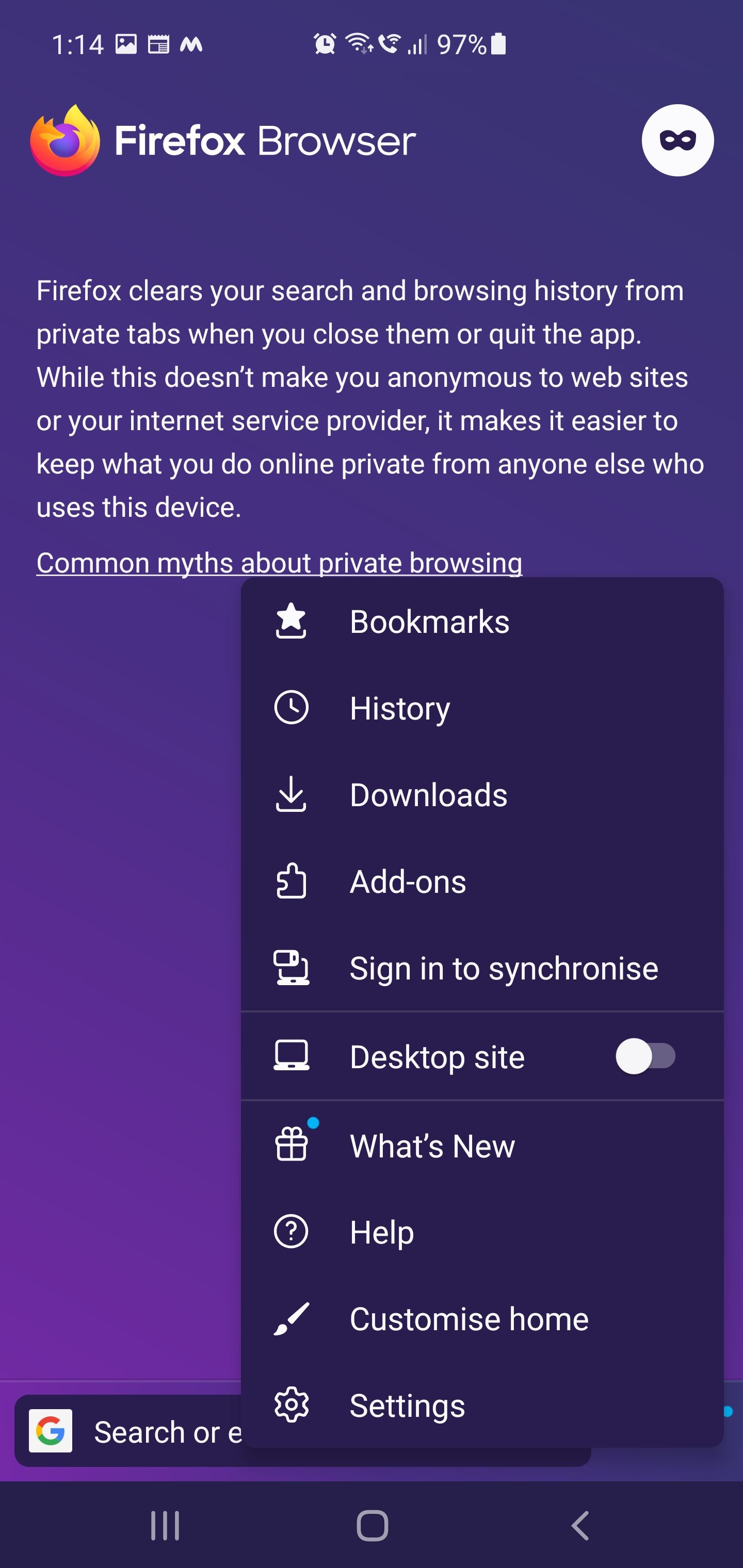Screen dimensions: 743x1568
Task: Select the History clock icon
Action: click(291, 707)
